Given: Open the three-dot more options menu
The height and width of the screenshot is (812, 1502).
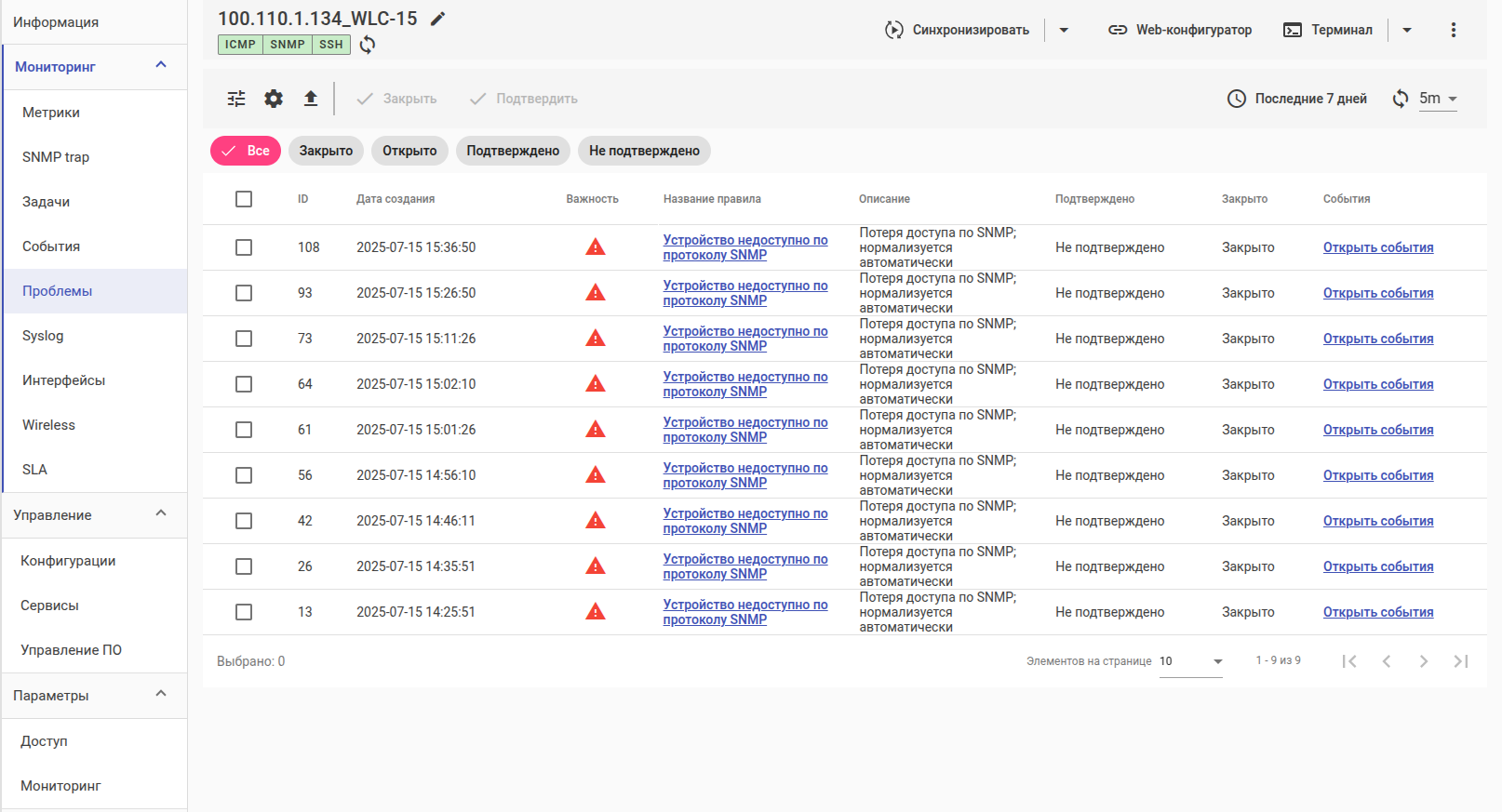Looking at the screenshot, I should pos(1453,30).
